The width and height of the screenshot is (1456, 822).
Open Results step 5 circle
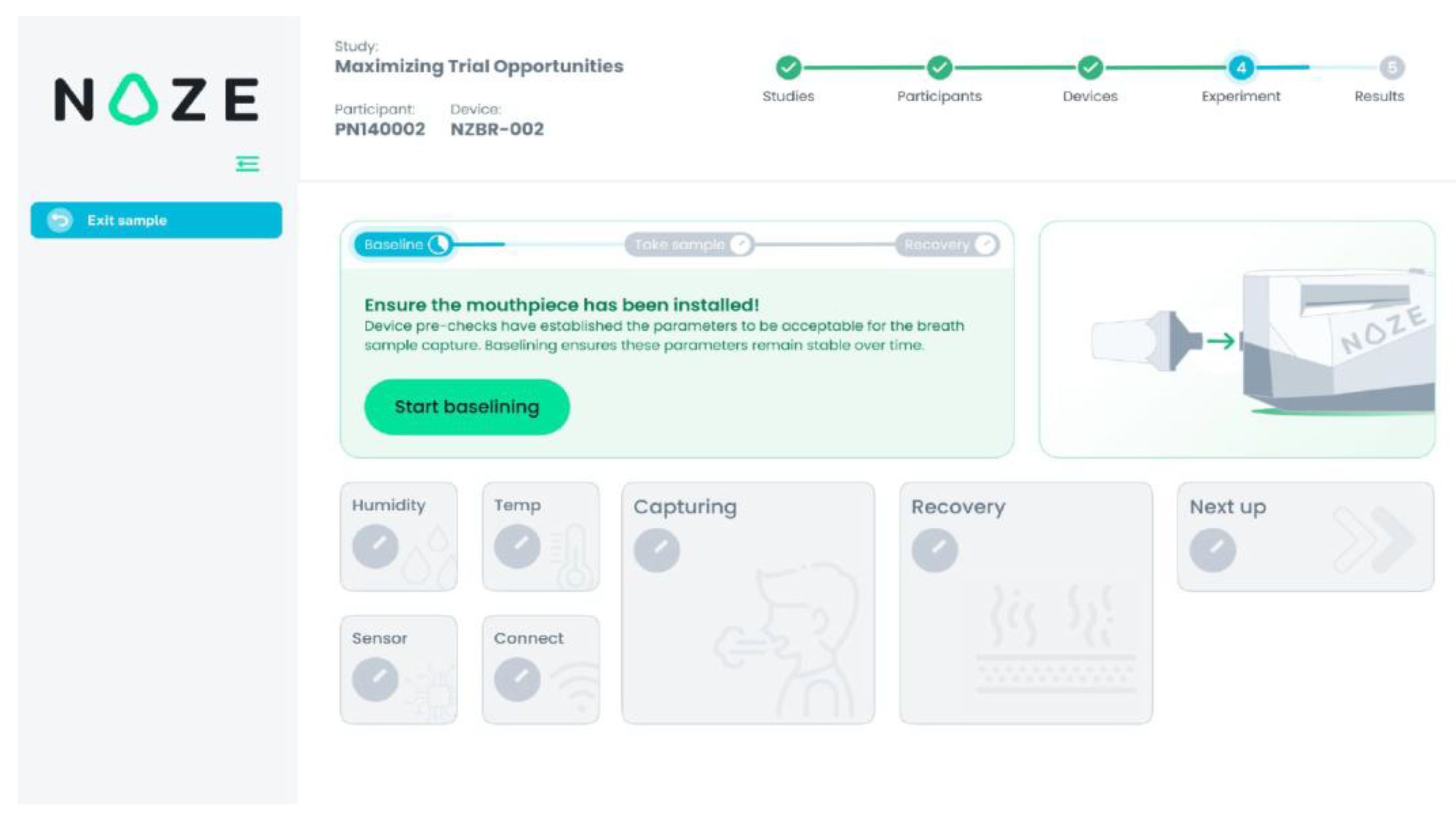(x=1392, y=68)
